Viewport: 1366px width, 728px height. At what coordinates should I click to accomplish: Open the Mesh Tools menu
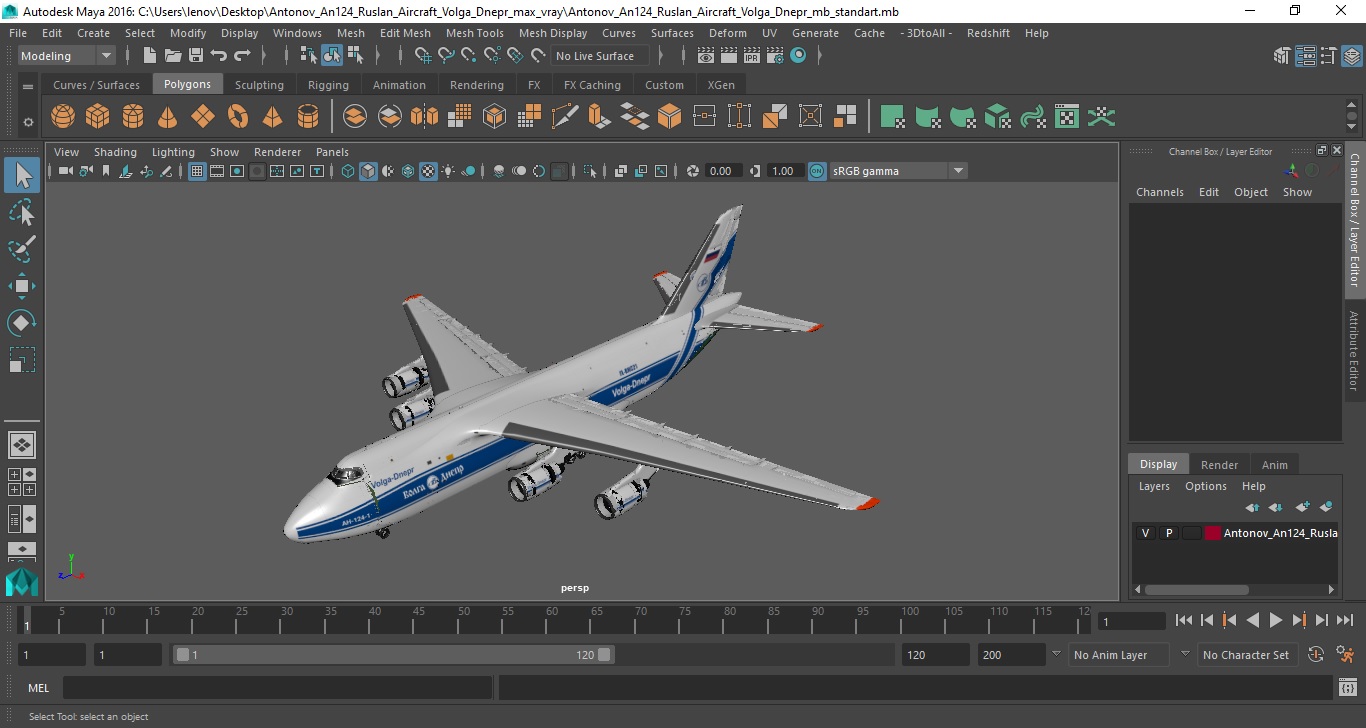[x=474, y=33]
